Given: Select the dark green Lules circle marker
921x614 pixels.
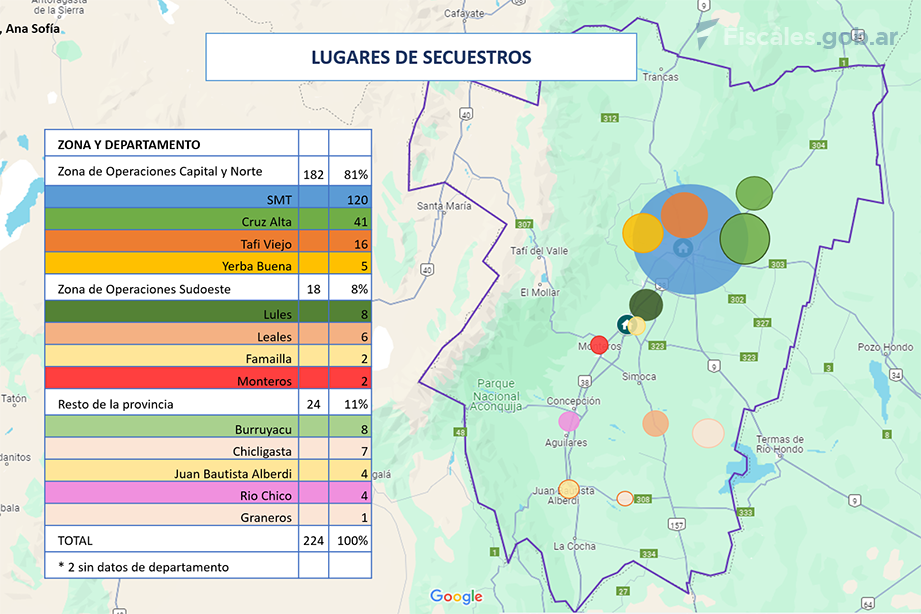Looking at the screenshot, I should (646, 304).
